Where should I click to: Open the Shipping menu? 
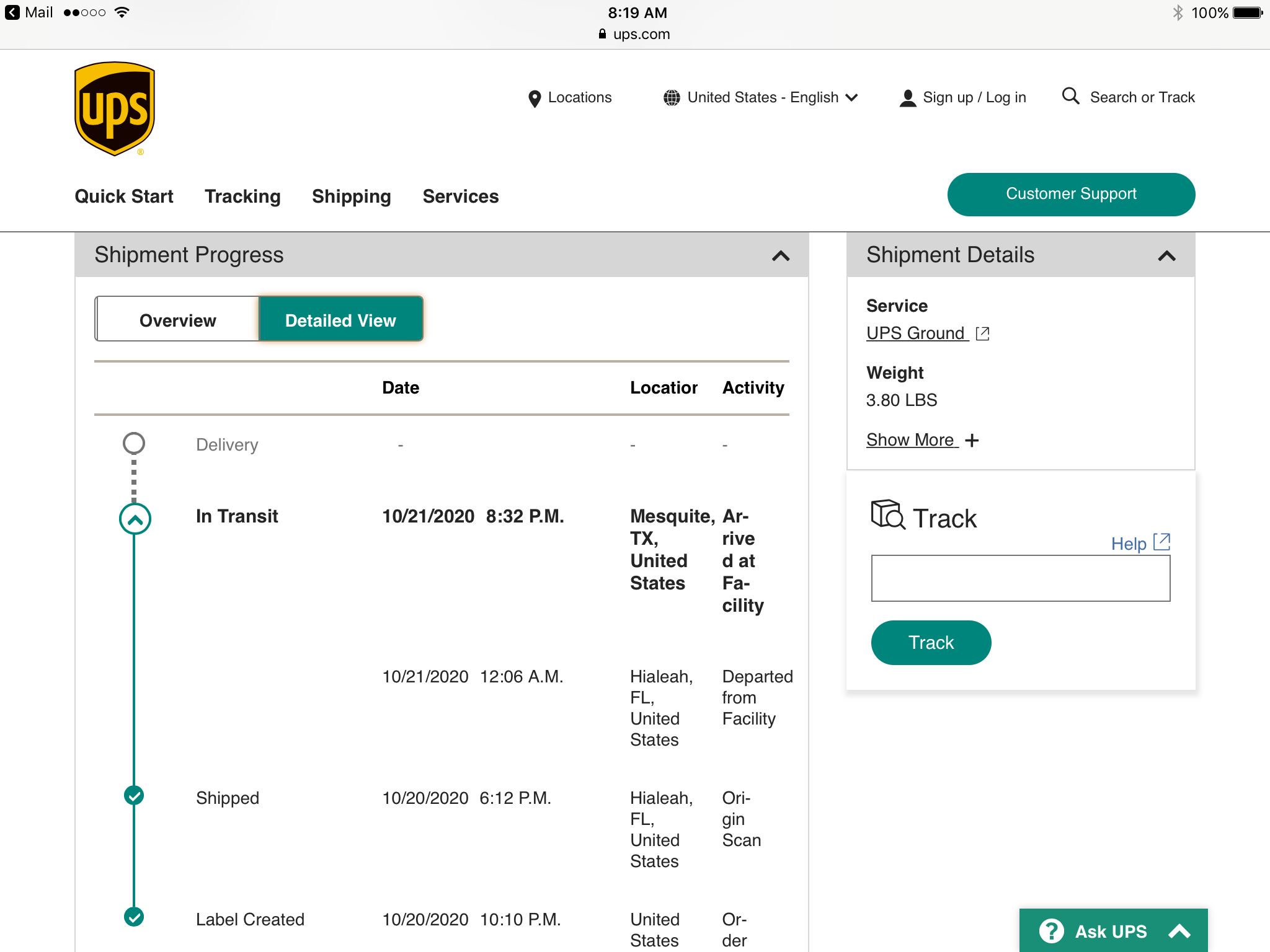(x=352, y=196)
